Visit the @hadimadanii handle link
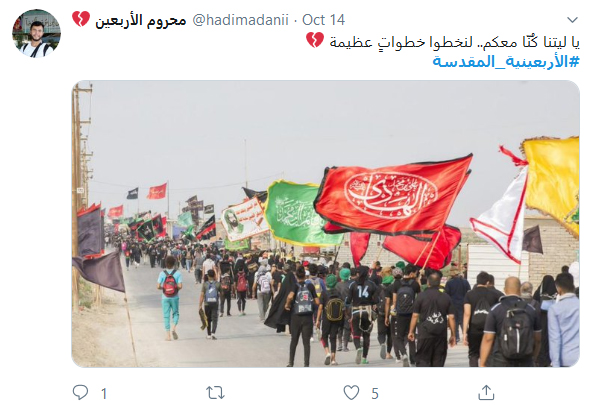 240,20
